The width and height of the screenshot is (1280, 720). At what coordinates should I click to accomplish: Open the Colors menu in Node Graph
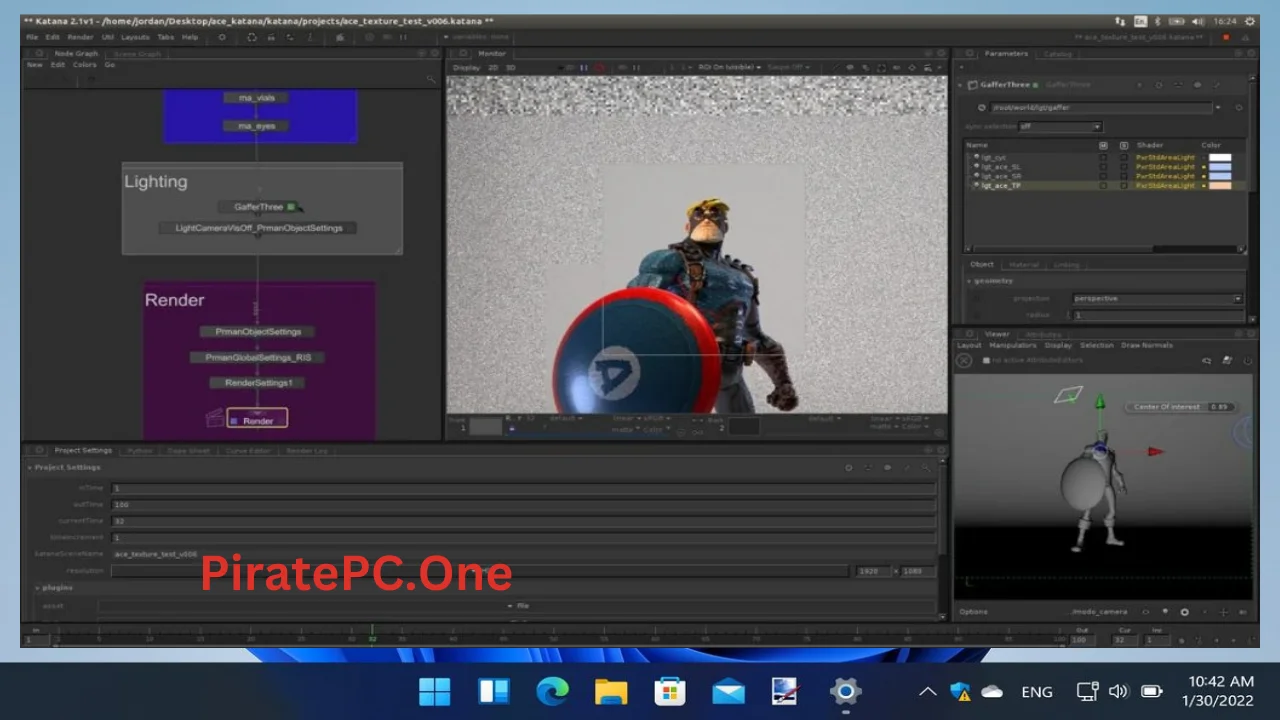click(x=84, y=65)
